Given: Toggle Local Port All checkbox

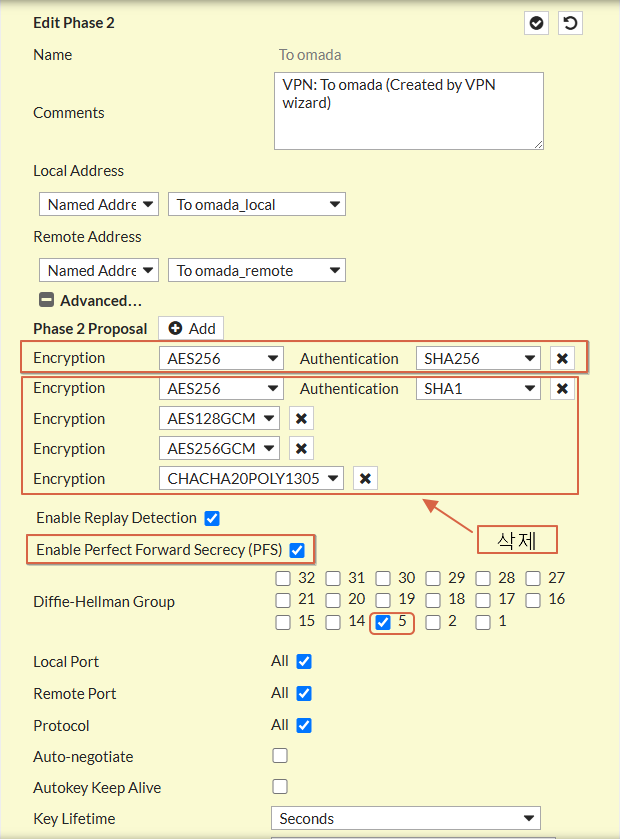Looking at the screenshot, I should (304, 661).
